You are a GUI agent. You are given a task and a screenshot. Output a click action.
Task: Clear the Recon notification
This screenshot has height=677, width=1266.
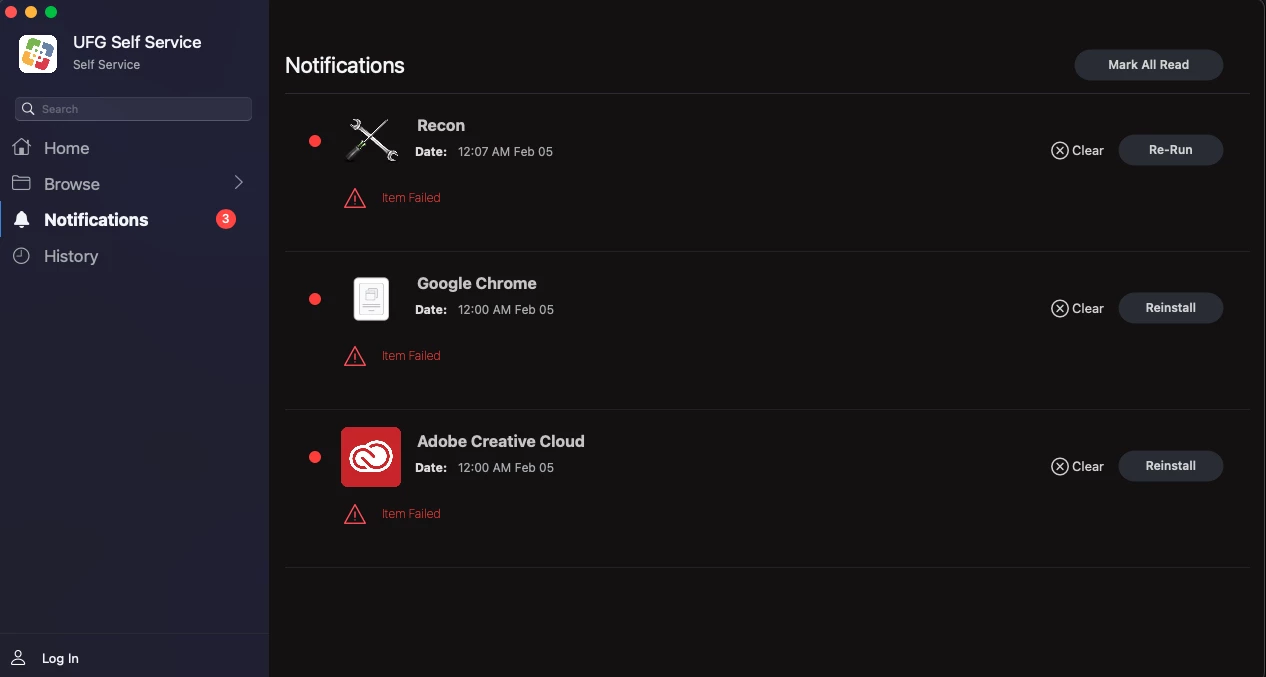1077,150
